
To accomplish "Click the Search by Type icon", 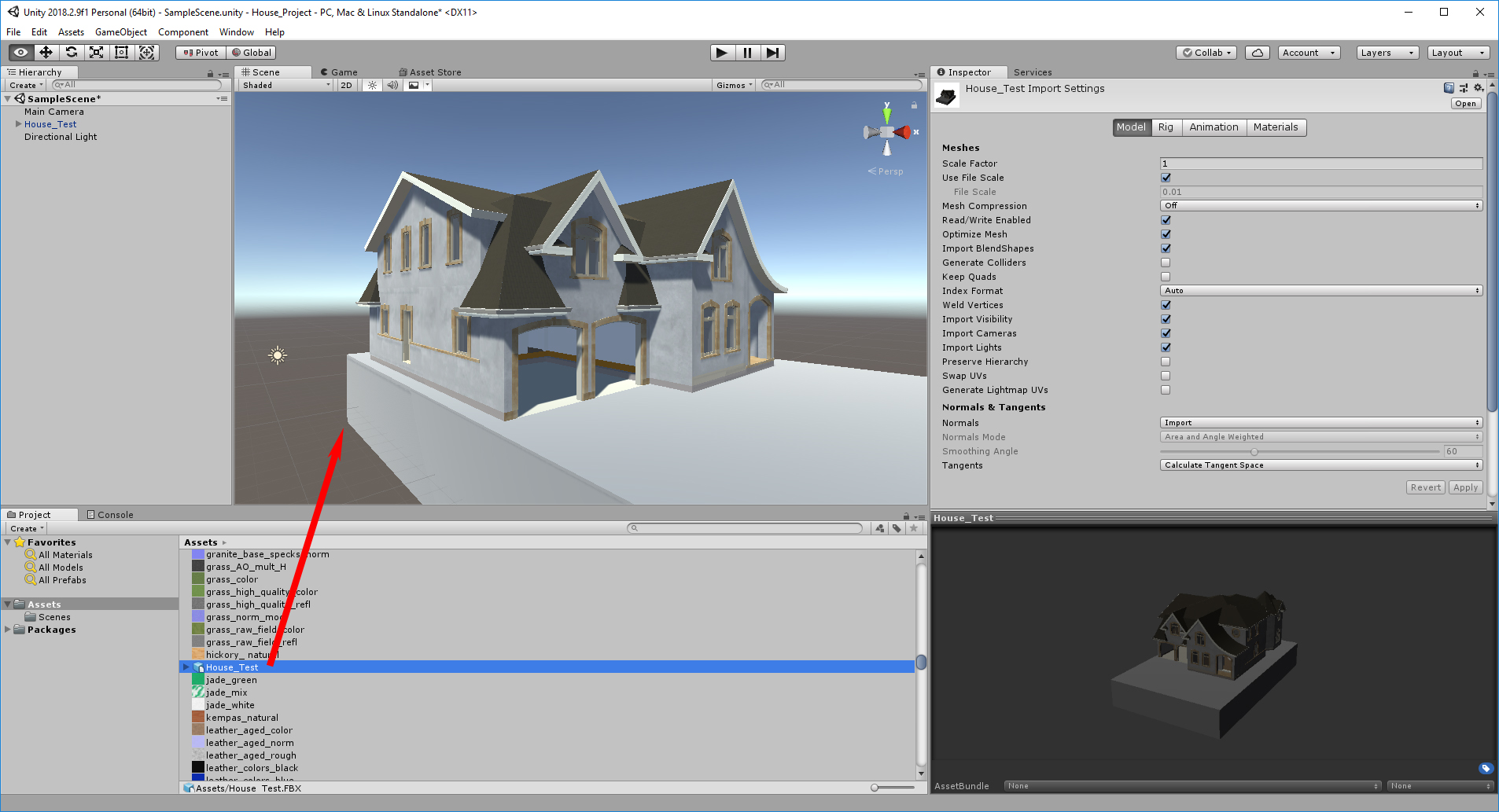I will [880, 528].
